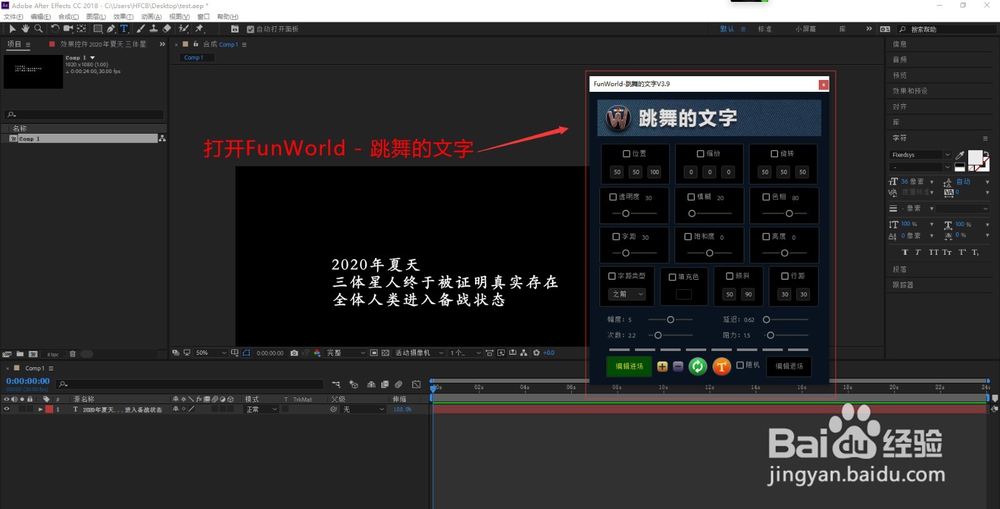Create new folder in project panel
This screenshot has width=1000, height=509.
[20, 354]
